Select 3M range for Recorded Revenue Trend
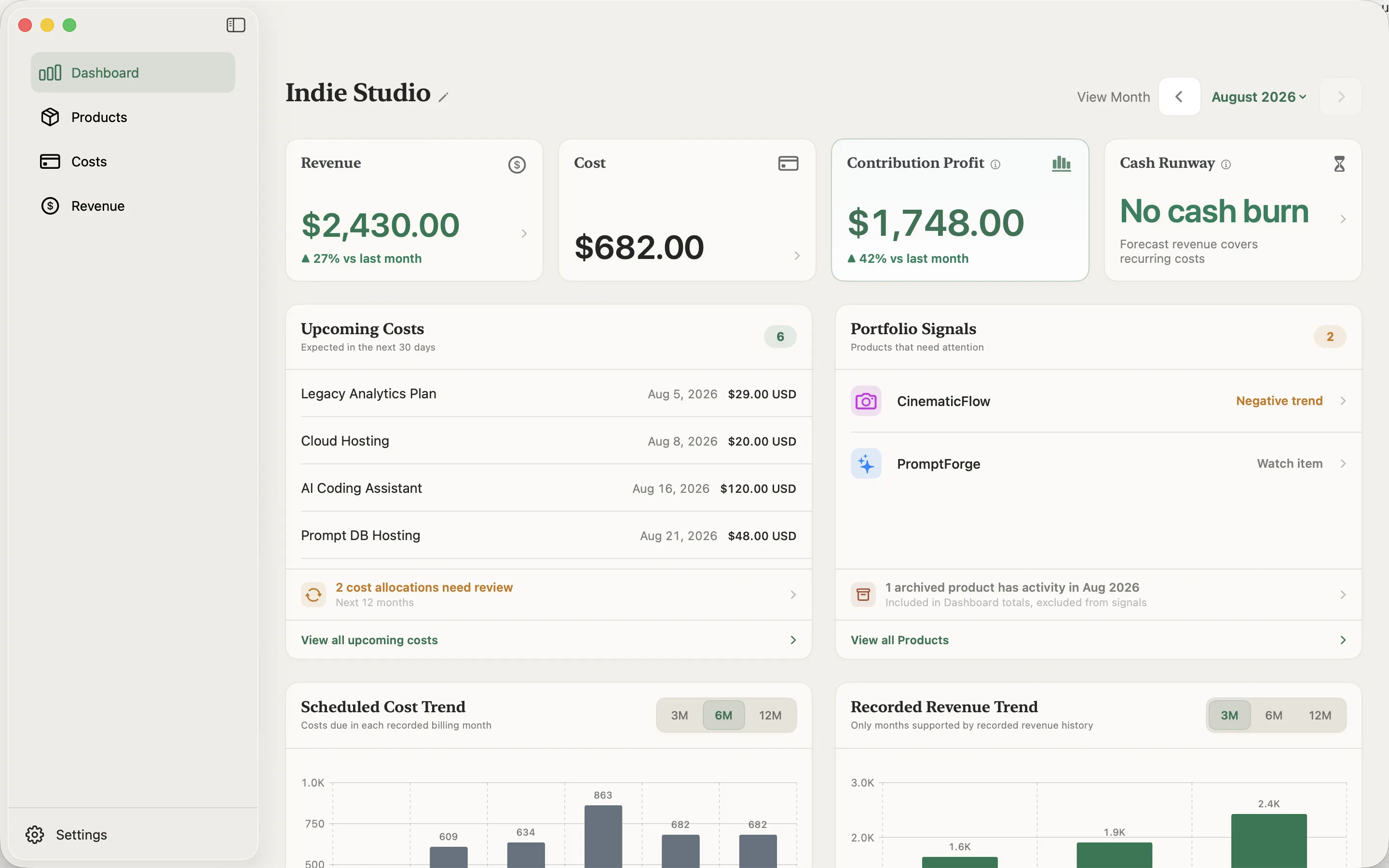This screenshot has width=1389, height=868. (x=1229, y=715)
